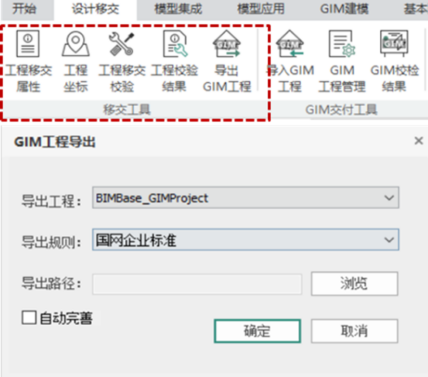Click 取消 button

pyautogui.click(x=354, y=331)
